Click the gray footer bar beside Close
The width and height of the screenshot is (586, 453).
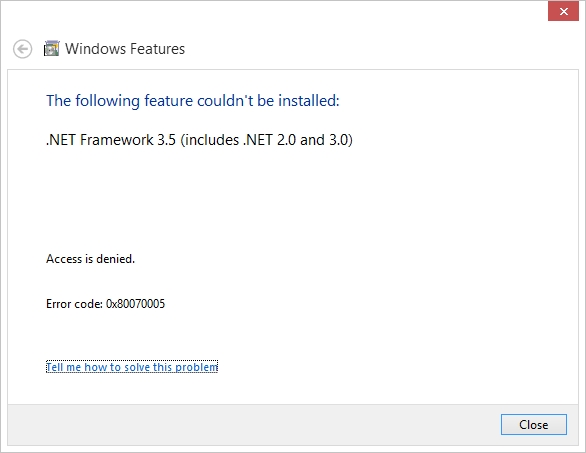[x=254, y=425]
